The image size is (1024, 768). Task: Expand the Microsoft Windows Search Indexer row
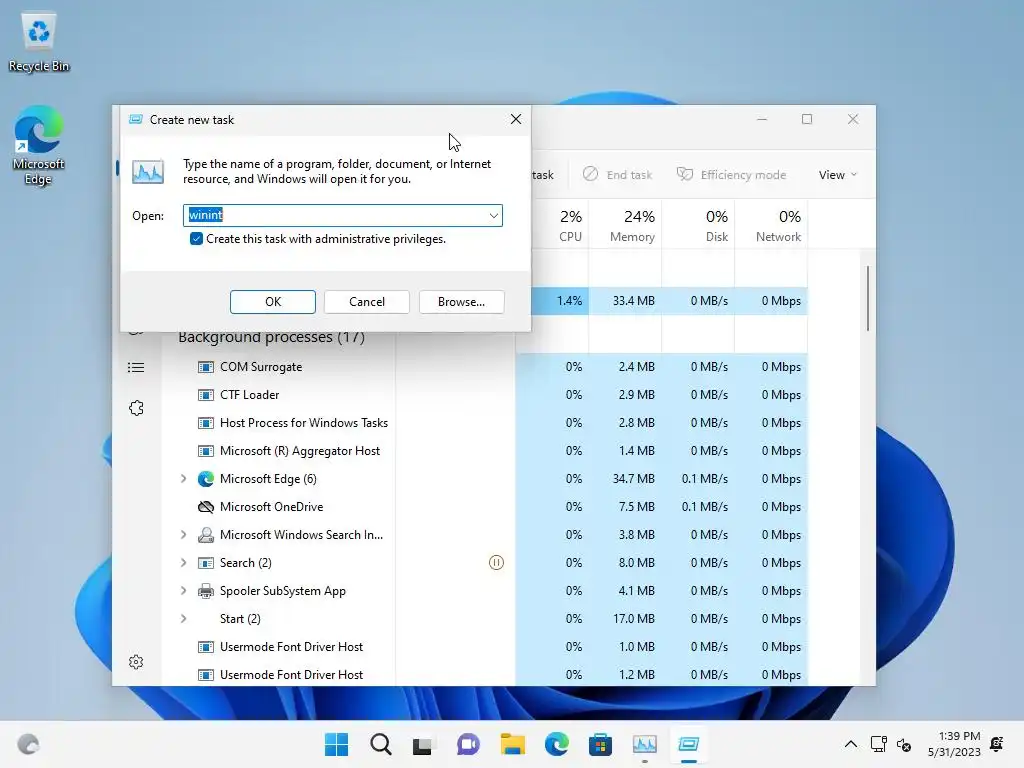pyautogui.click(x=184, y=535)
